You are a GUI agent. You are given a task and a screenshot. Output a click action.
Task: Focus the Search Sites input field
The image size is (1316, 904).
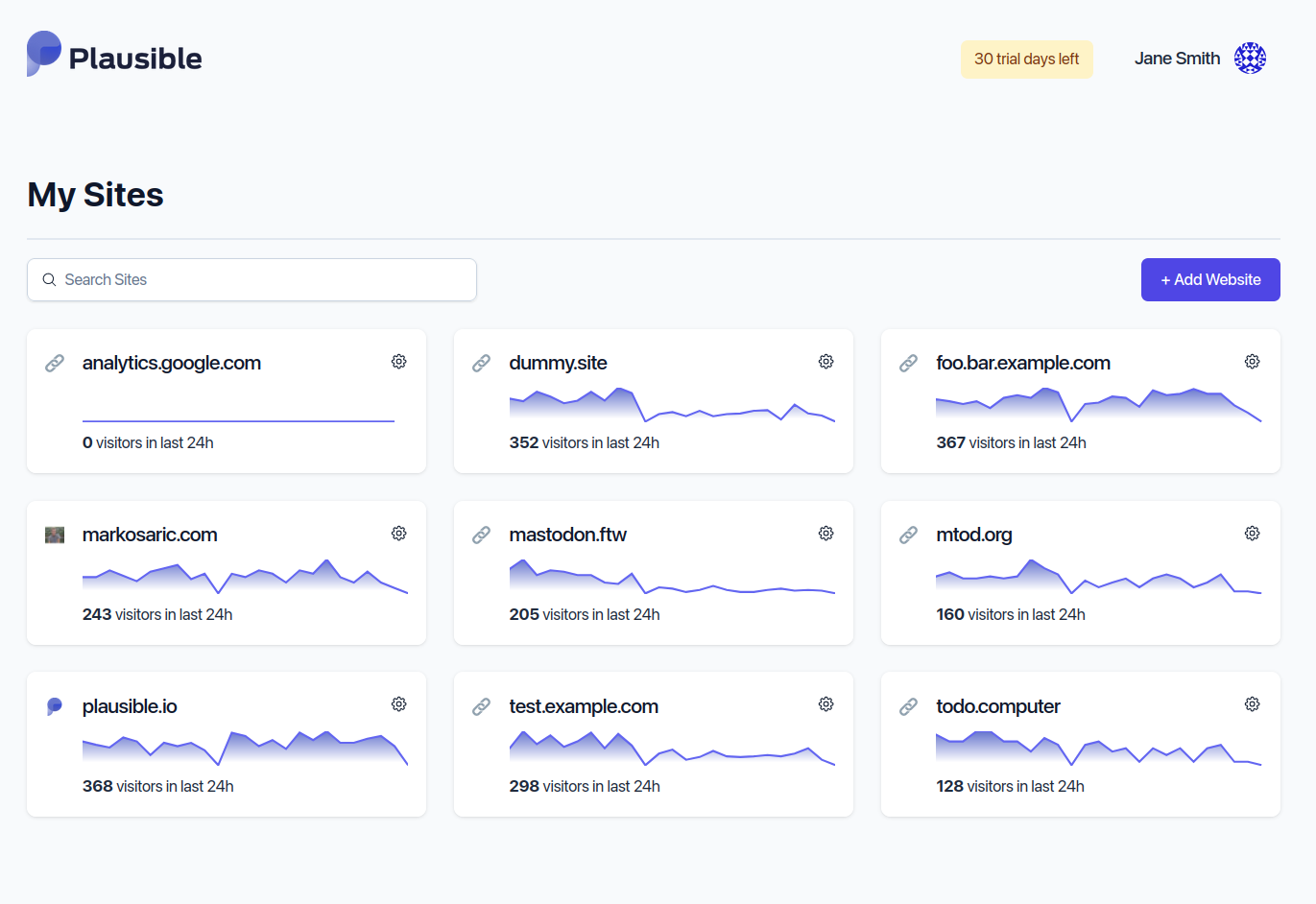251,279
